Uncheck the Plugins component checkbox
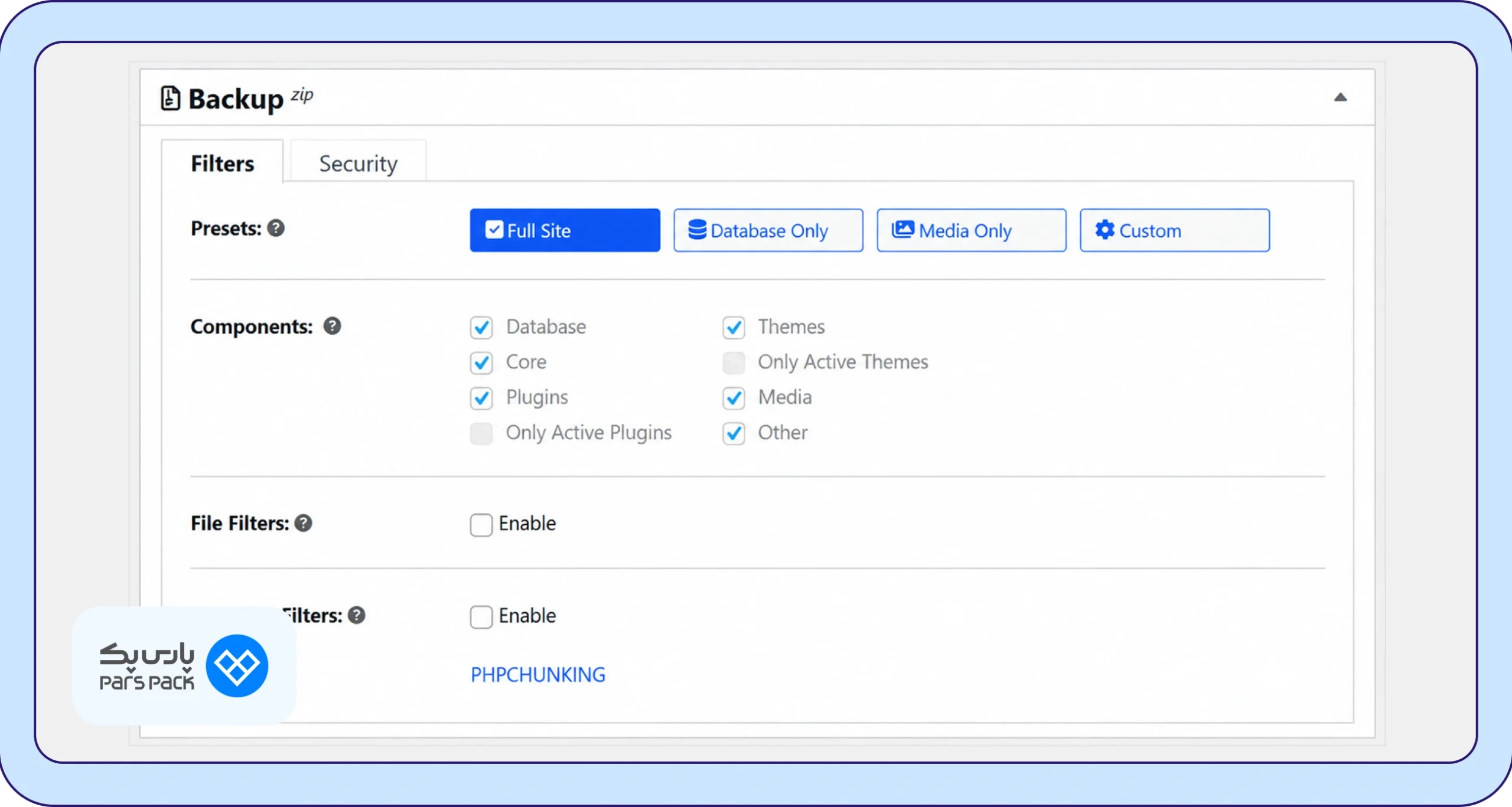The height and width of the screenshot is (807, 1512). tap(481, 398)
